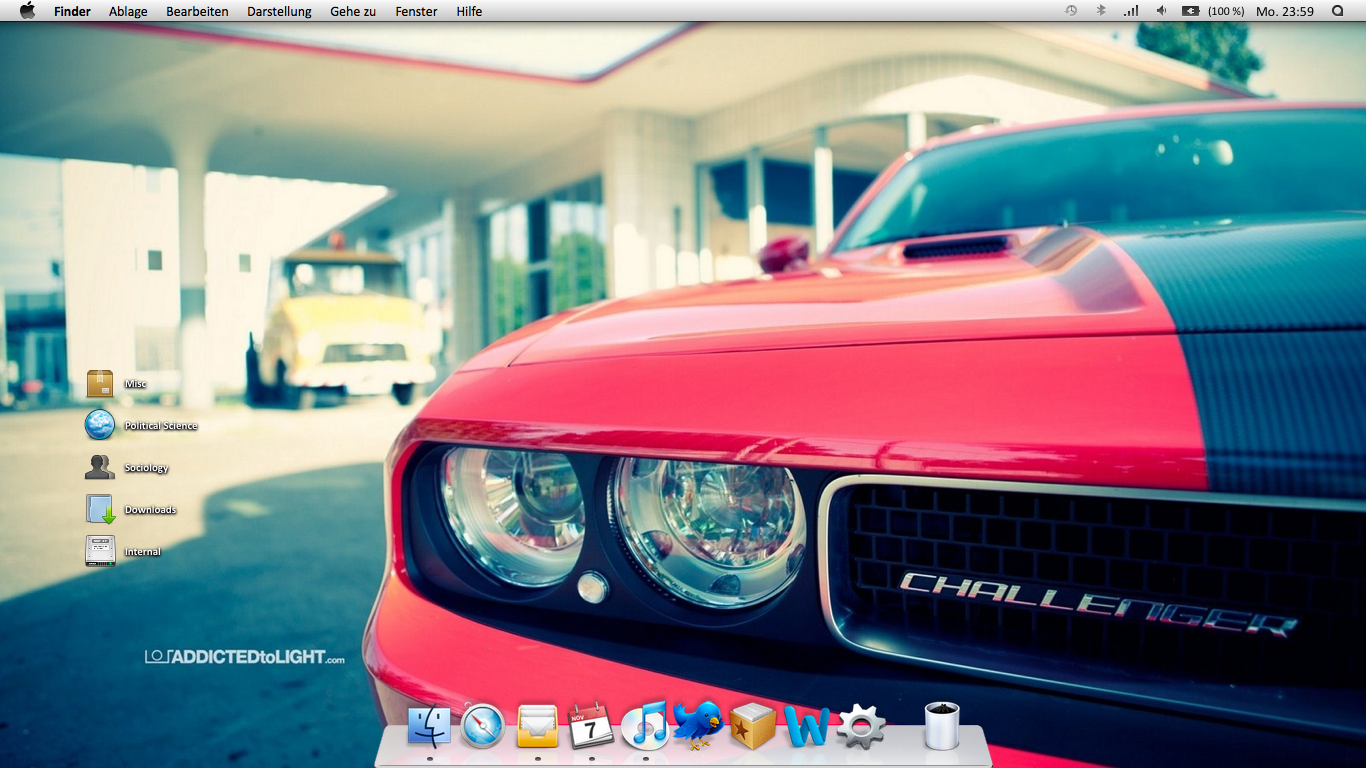Open the Downloads folder on the desktop
This screenshot has height=768, width=1366.
coord(99,509)
